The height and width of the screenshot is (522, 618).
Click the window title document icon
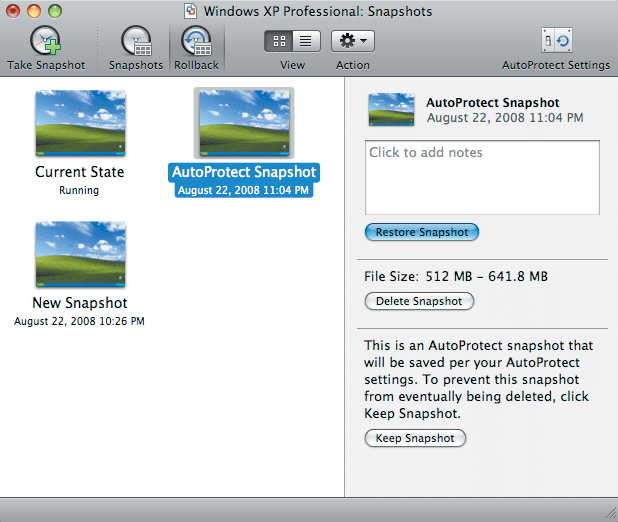point(190,11)
